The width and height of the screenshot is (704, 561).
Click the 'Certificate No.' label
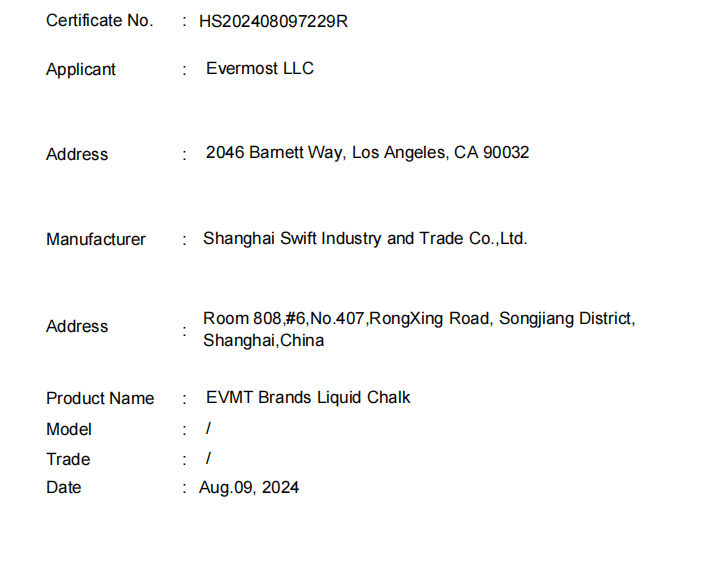[x=100, y=21]
